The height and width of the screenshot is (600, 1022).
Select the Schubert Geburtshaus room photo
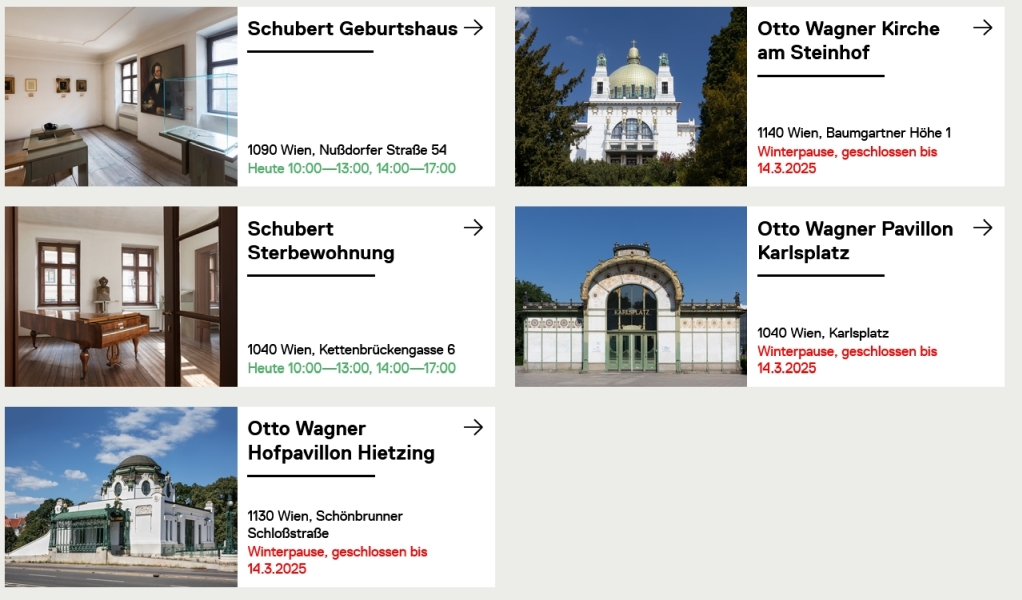coord(121,97)
